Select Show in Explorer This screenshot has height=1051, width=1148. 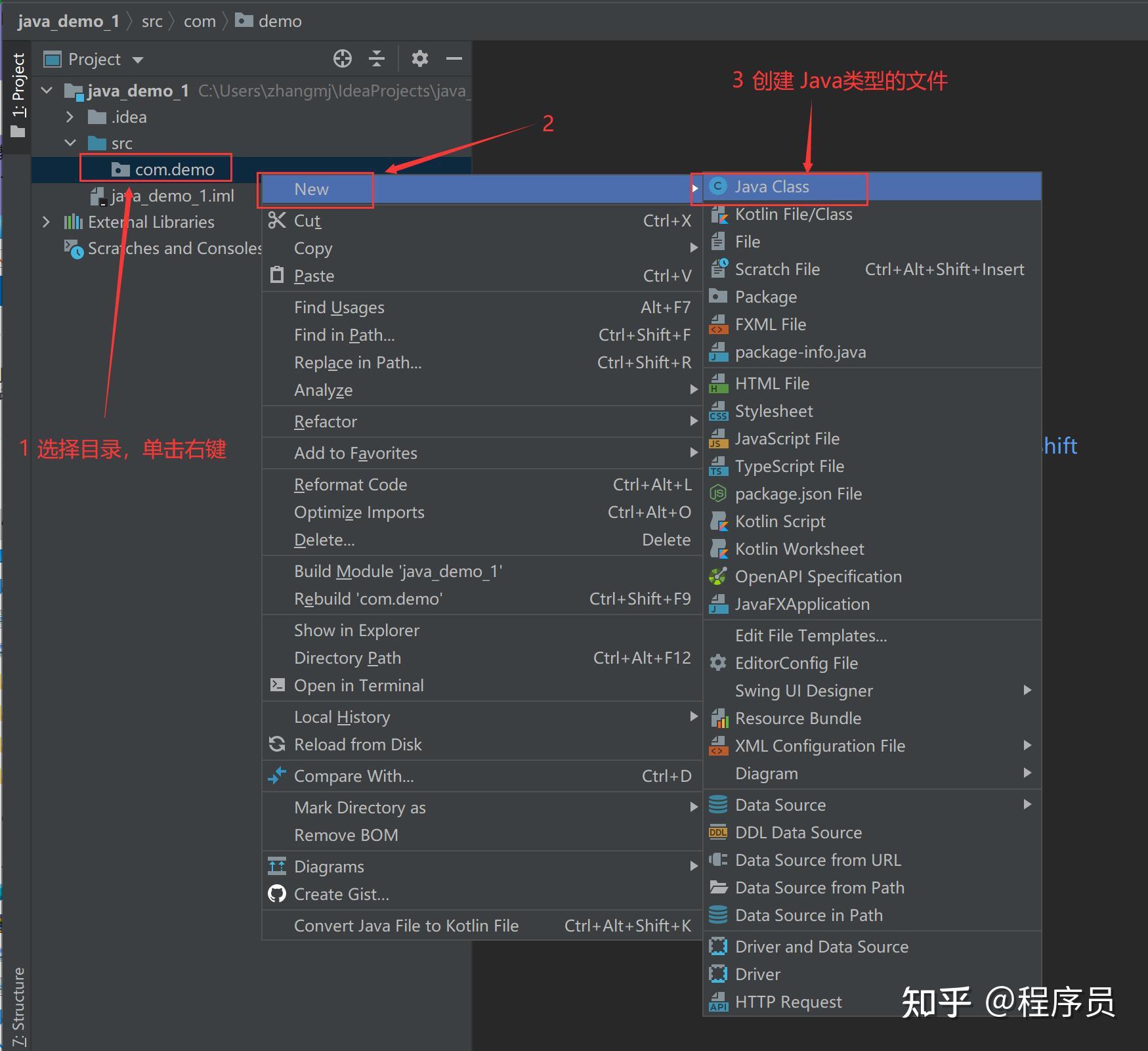482,630
